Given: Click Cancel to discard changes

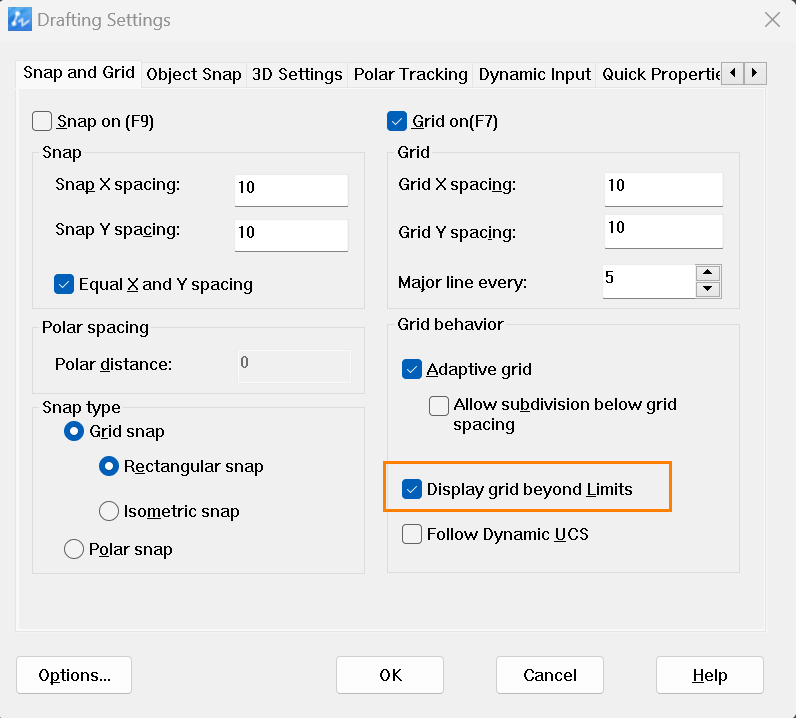Looking at the screenshot, I should point(550,675).
